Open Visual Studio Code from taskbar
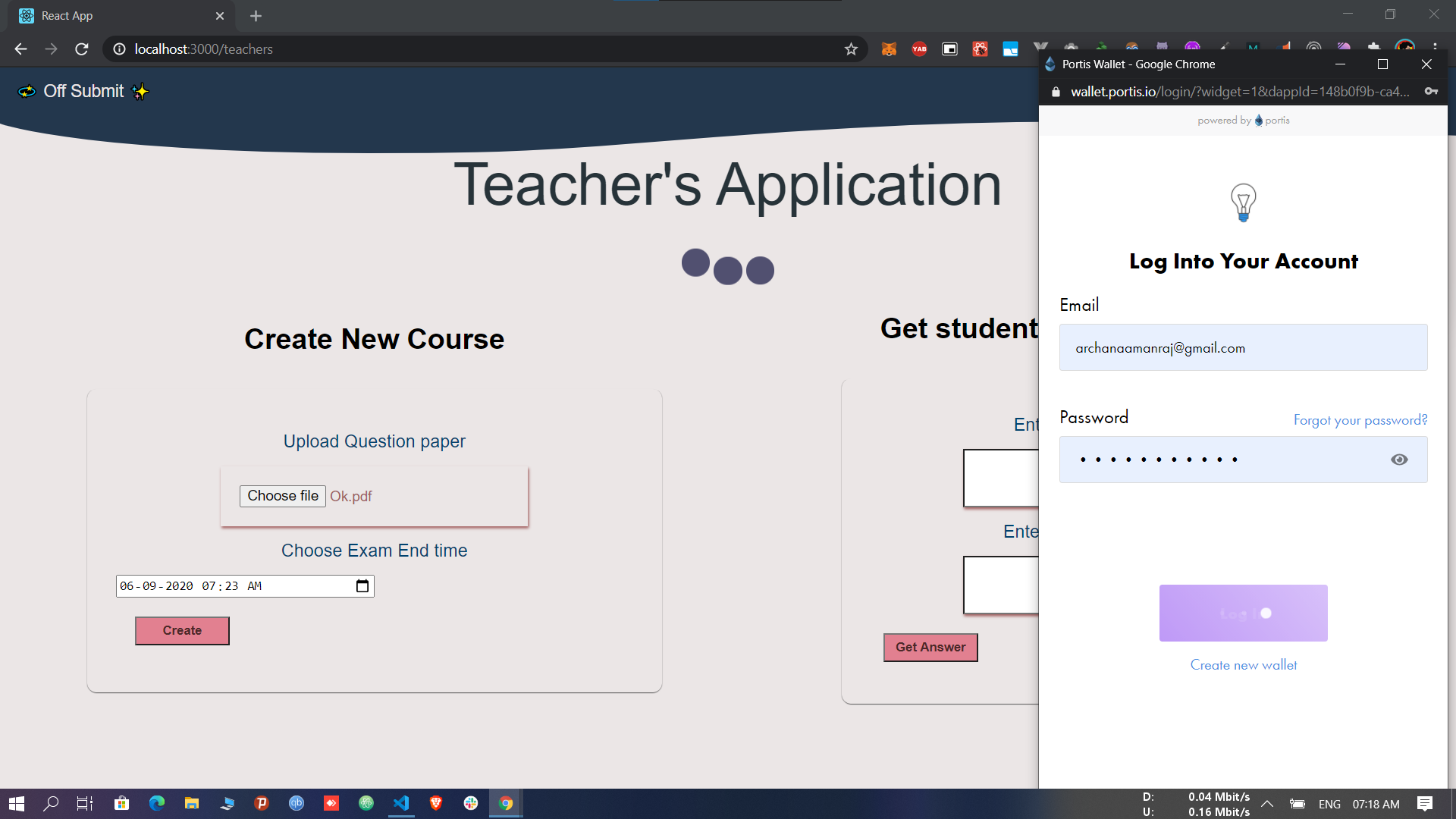Viewport: 1456px width, 819px height. [401, 803]
